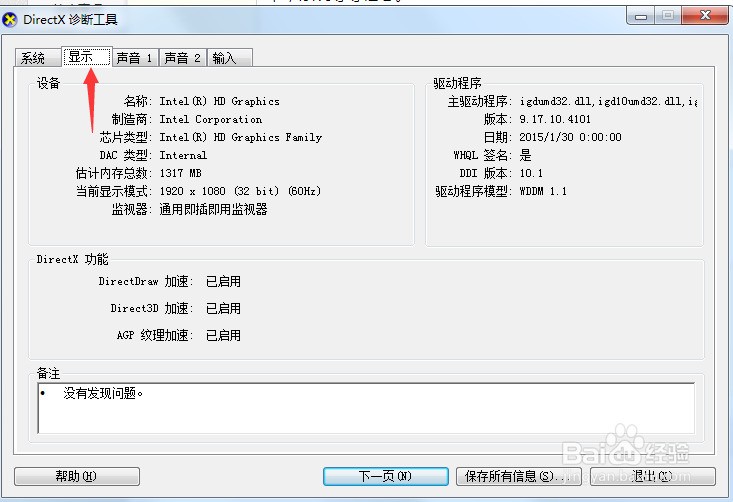The width and height of the screenshot is (733, 502).
Task: Click the DAC type value Internal
Action: point(183,155)
